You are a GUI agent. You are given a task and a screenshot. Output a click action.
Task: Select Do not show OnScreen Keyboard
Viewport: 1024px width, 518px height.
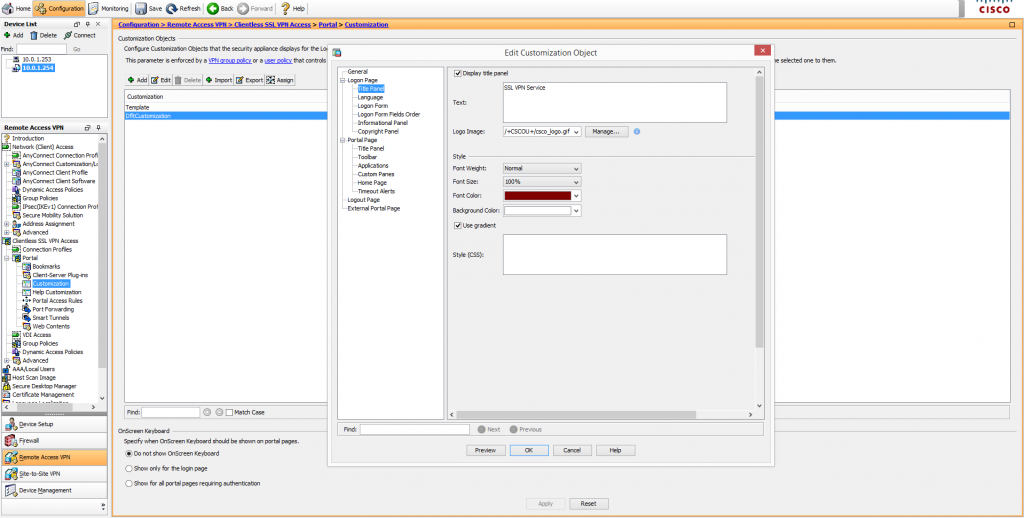coord(128,453)
